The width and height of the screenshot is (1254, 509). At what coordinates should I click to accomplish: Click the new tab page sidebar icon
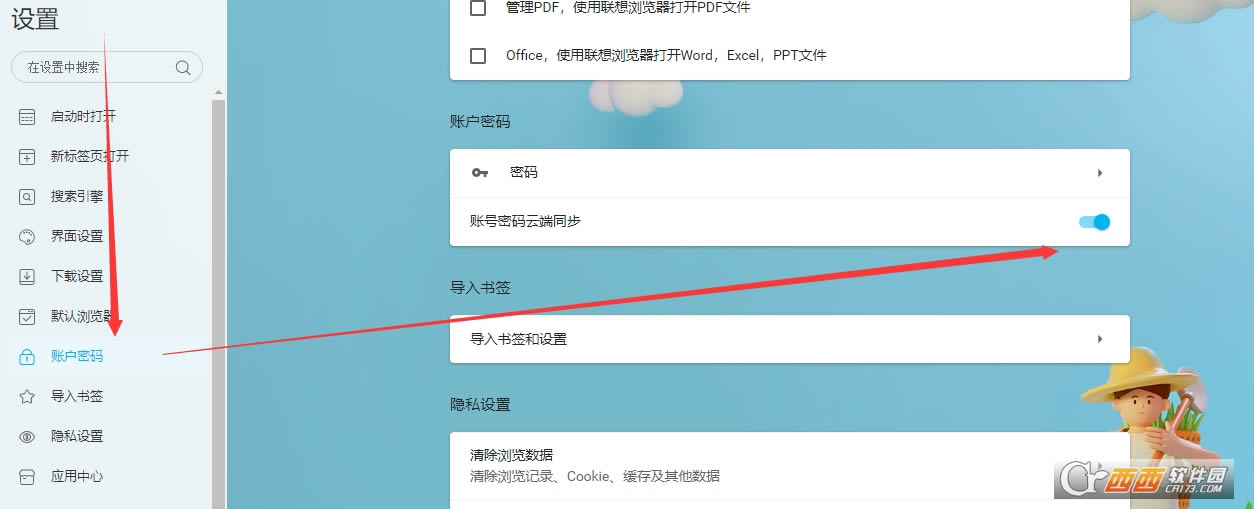click(x=28, y=157)
